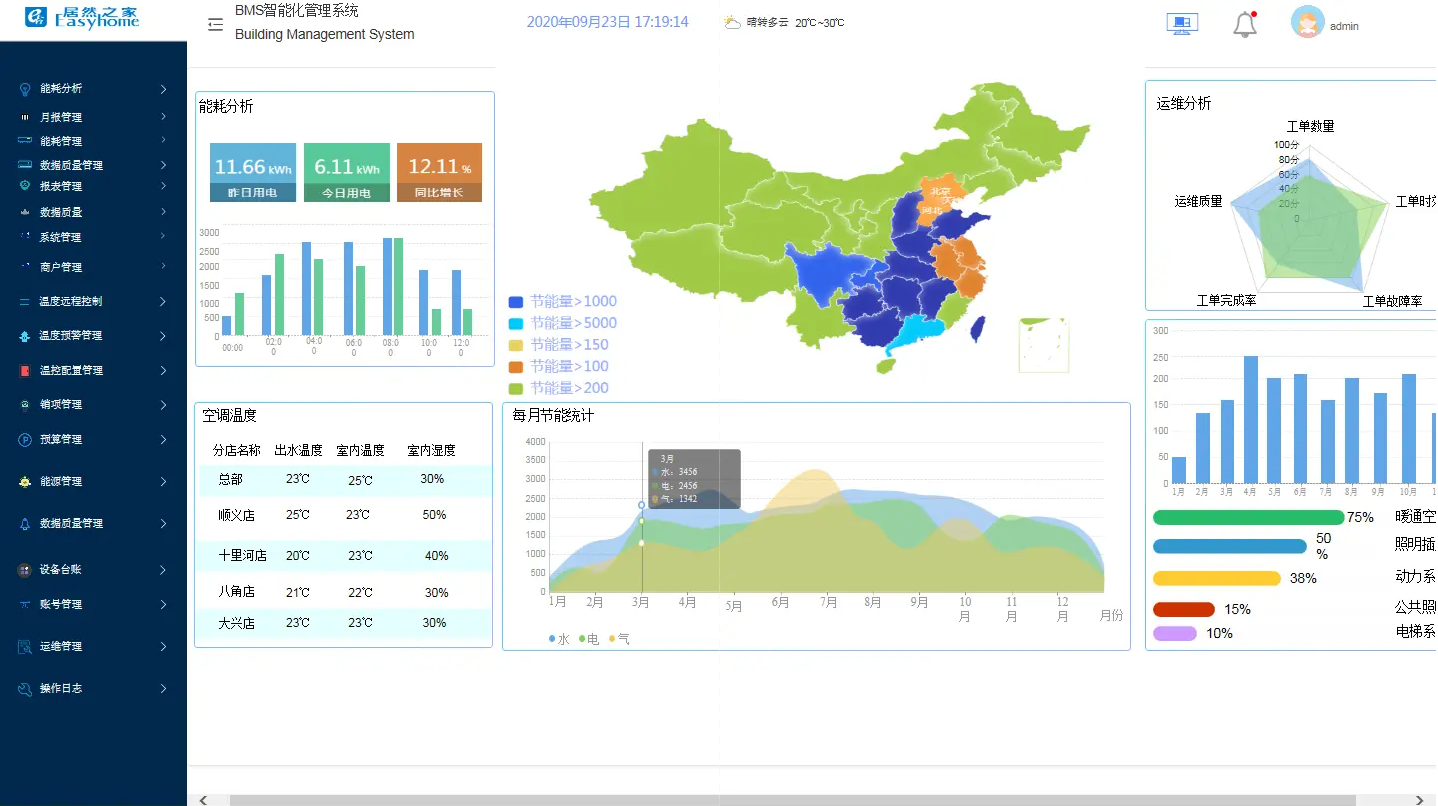This screenshot has height=806, width=1438.
Task: Toggle the 电 series in chart legend
Action: pos(588,639)
